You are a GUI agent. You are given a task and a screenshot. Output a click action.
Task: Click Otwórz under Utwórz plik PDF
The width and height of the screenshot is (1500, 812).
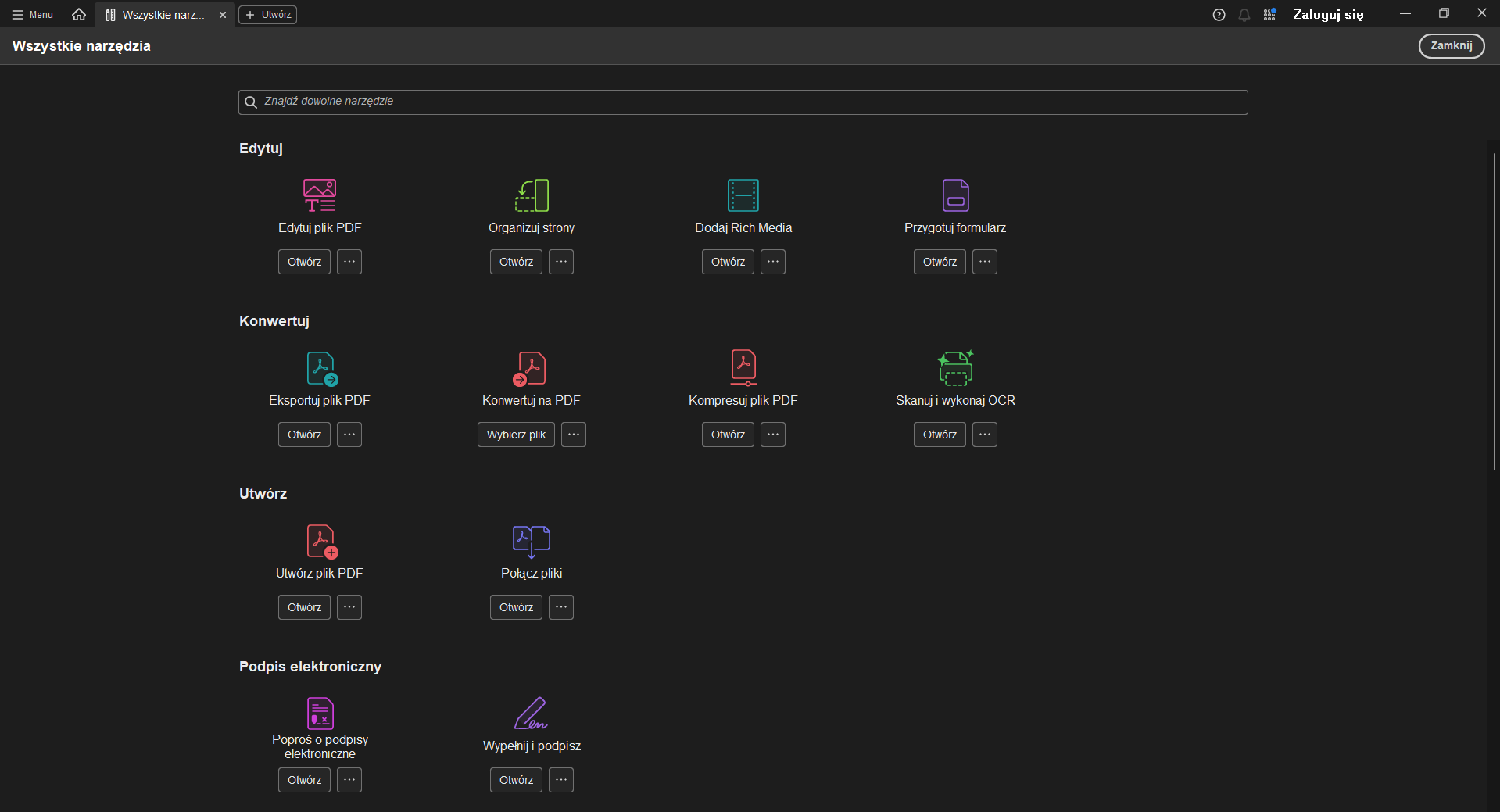pyautogui.click(x=304, y=607)
